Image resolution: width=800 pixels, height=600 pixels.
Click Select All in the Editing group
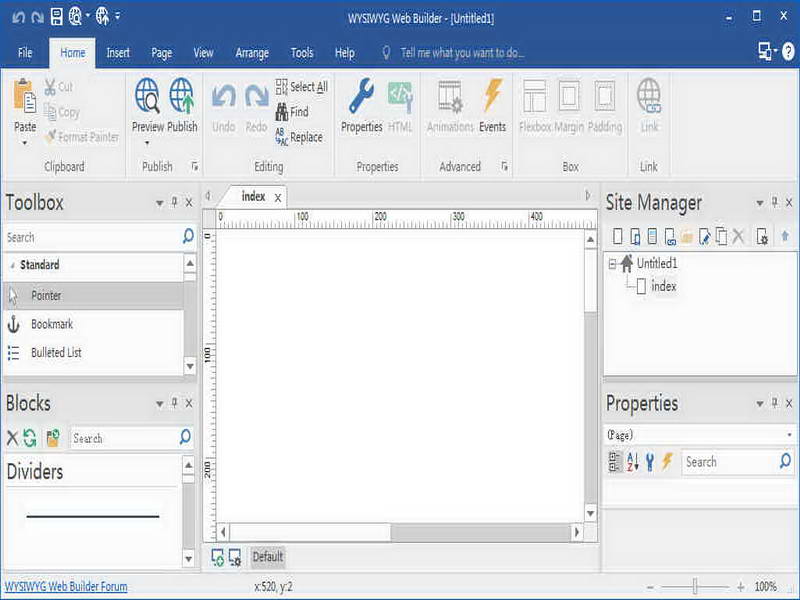pos(302,87)
